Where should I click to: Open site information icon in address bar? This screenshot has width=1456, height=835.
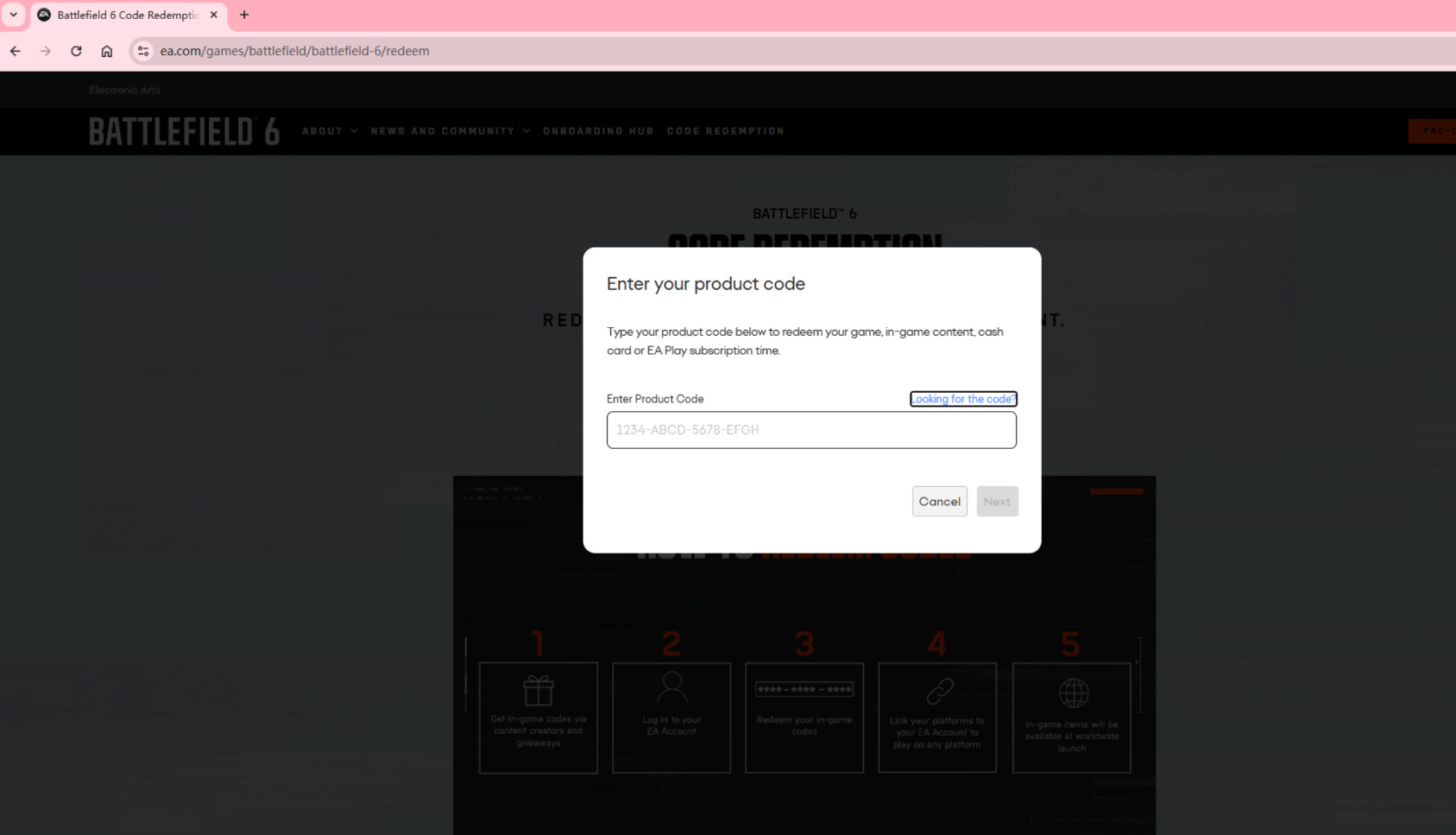(143, 51)
